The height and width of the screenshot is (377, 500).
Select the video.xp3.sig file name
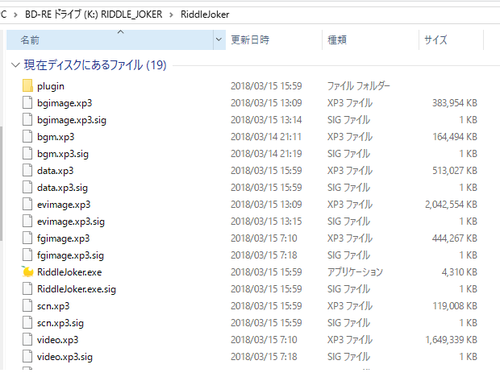coord(65,357)
